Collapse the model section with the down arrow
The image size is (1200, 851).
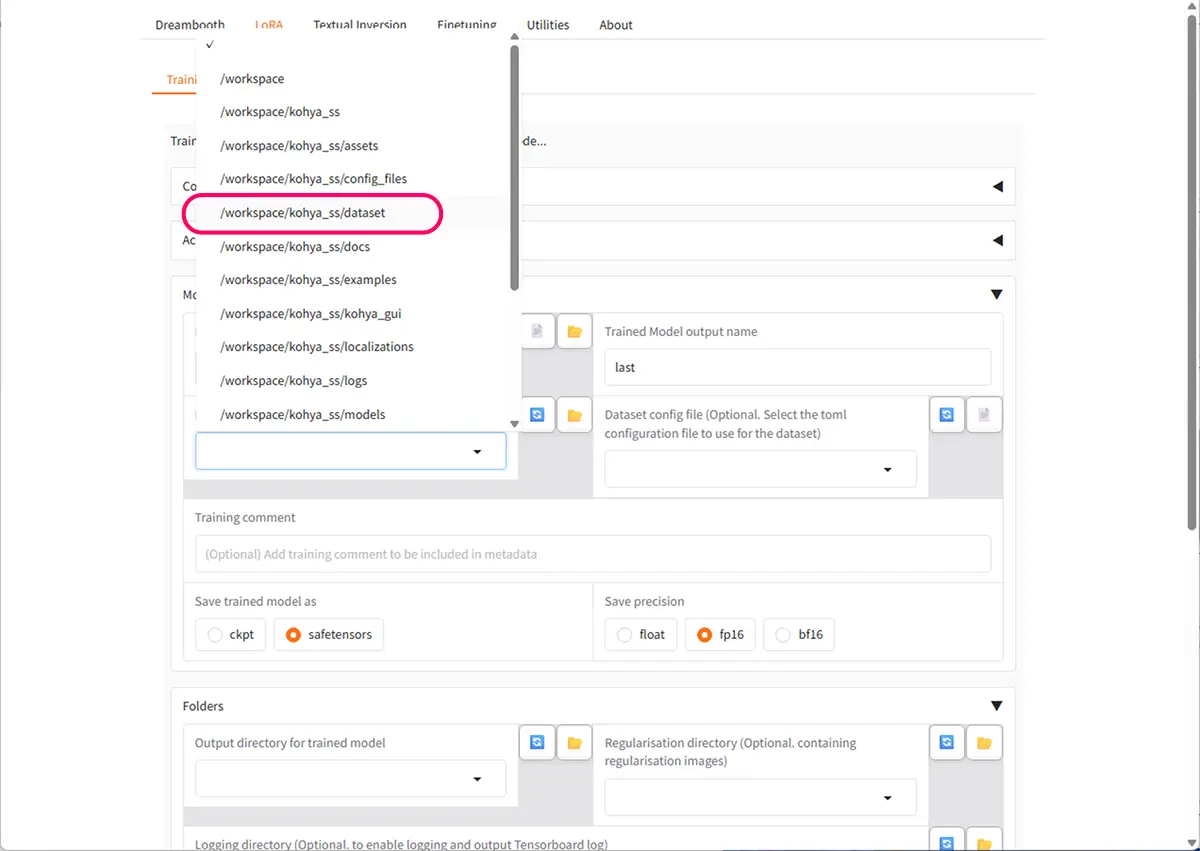click(x=995, y=294)
